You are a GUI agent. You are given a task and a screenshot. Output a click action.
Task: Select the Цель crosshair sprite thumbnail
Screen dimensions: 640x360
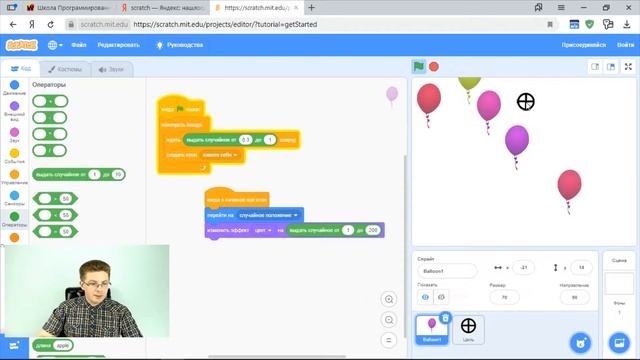coord(468,329)
